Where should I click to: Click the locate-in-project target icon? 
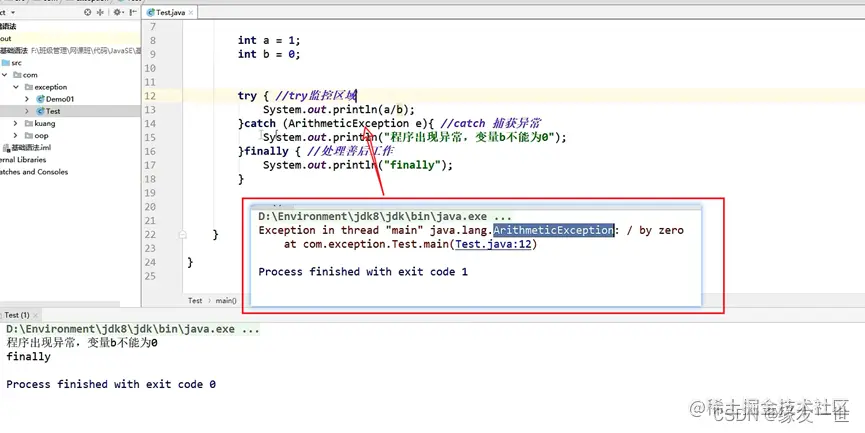tap(87, 12)
